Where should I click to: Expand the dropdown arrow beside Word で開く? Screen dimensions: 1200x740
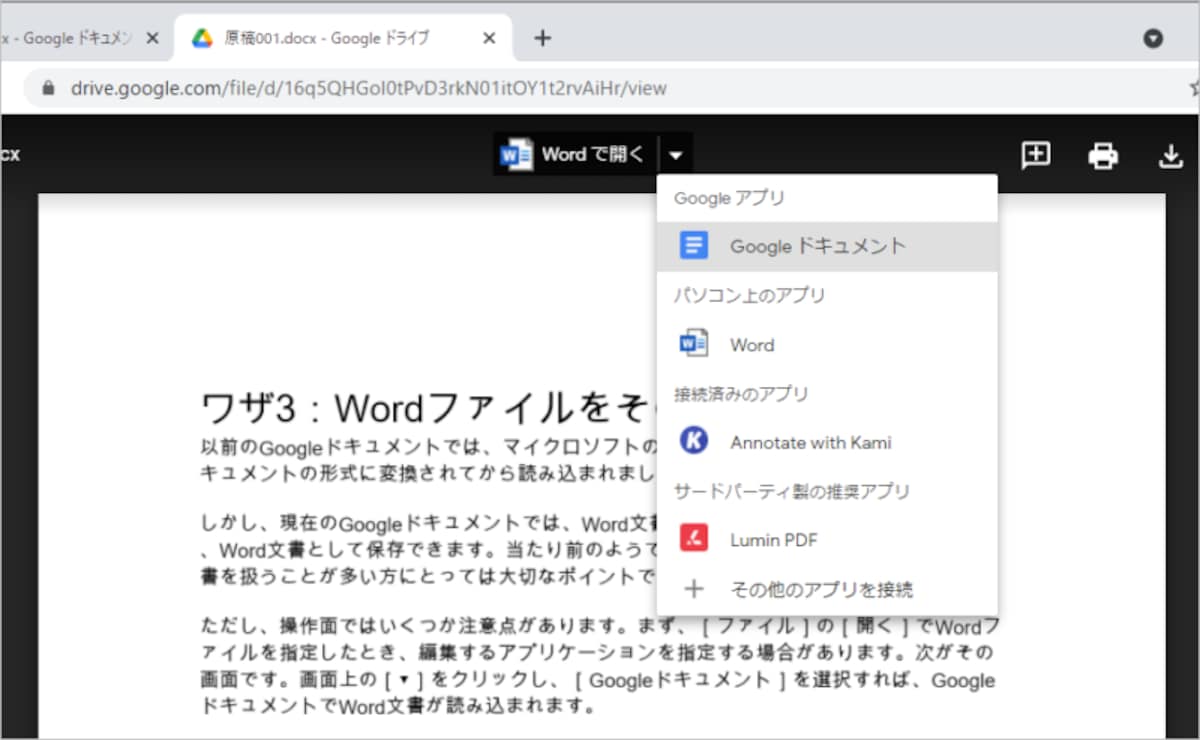(x=676, y=155)
